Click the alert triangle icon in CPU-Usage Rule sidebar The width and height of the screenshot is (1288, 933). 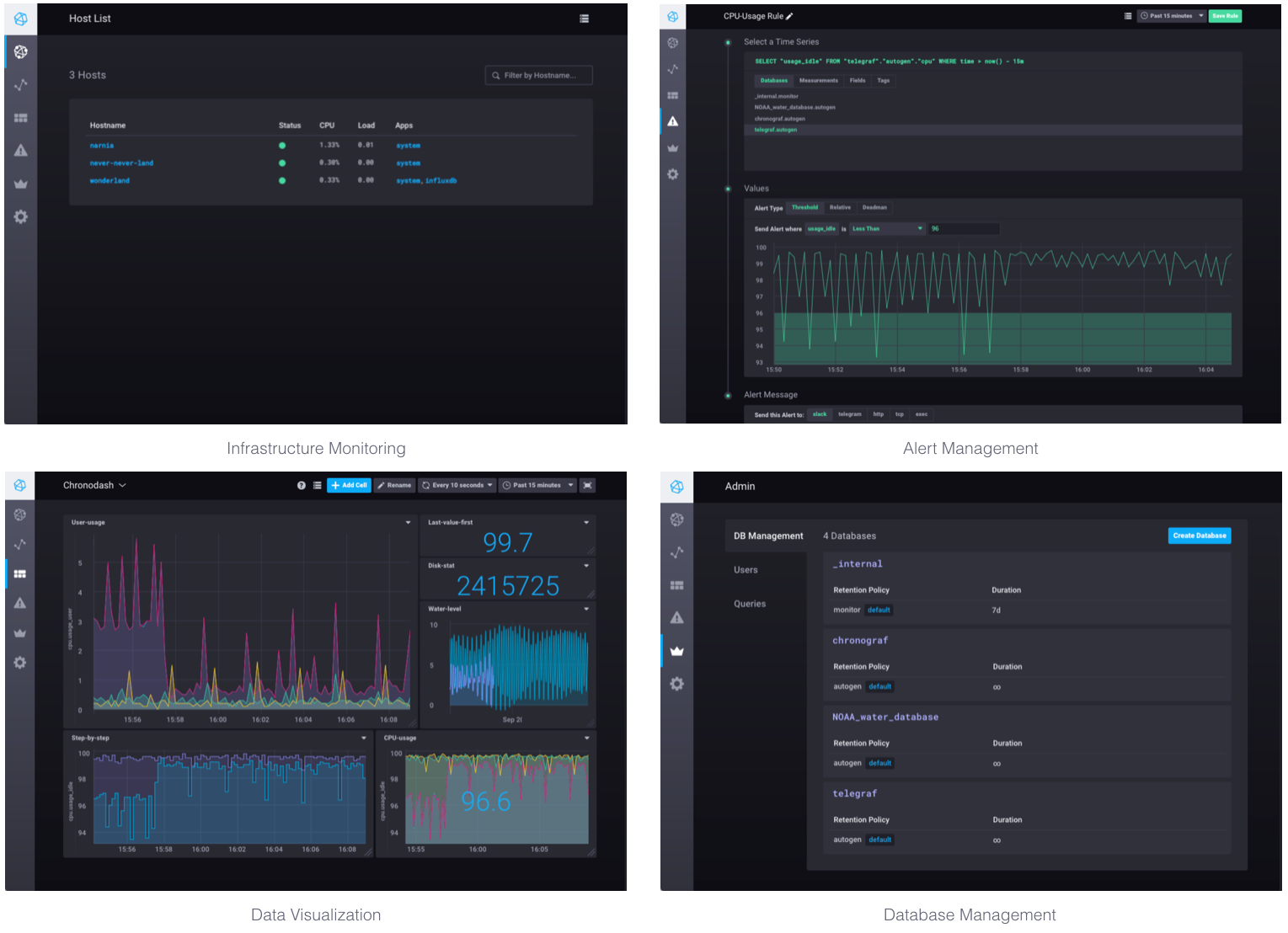point(672,121)
